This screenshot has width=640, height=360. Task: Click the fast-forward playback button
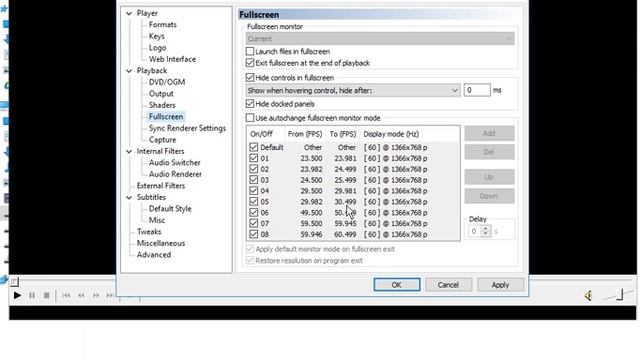pyautogui.click(x=96, y=295)
